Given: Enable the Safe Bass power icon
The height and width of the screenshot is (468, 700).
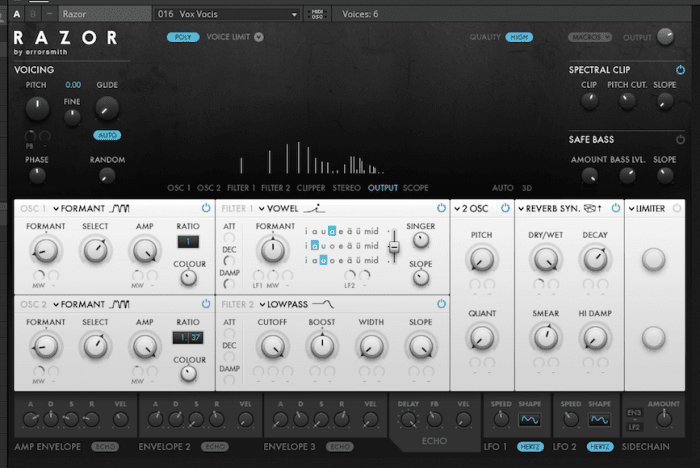Looking at the screenshot, I should coord(680,139).
